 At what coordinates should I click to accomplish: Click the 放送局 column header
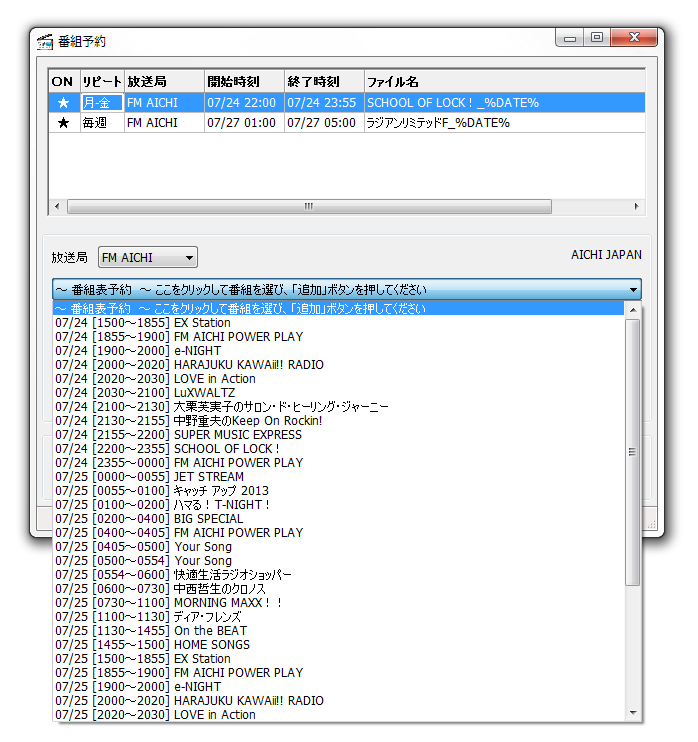tap(164, 81)
